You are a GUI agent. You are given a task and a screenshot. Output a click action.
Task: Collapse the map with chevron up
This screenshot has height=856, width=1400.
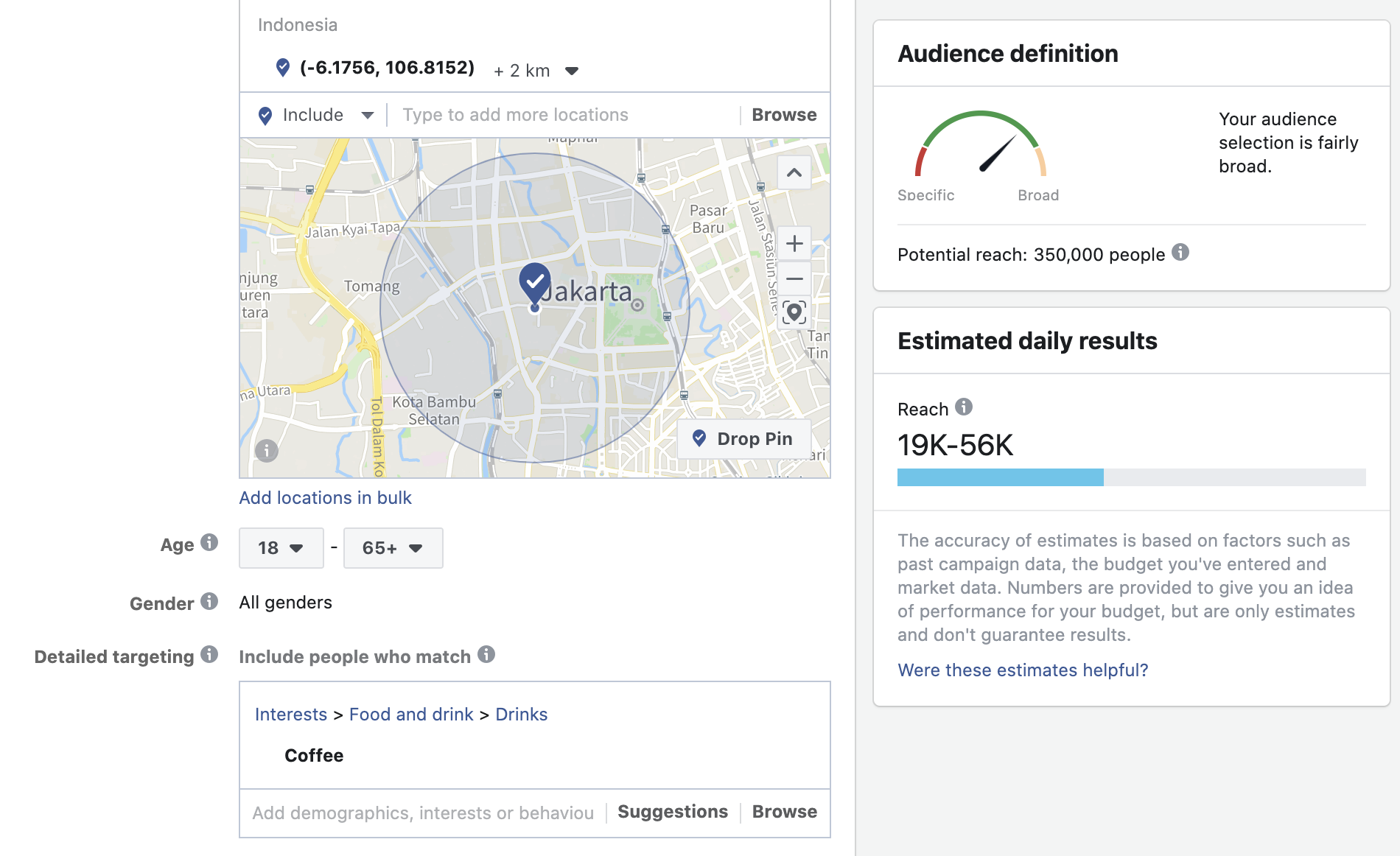click(x=794, y=173)
